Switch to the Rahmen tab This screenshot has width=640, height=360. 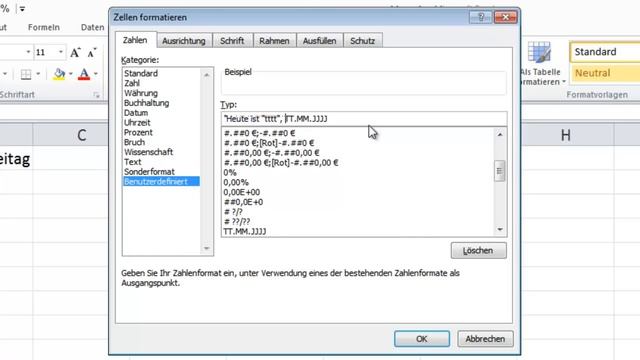tap(274, 41)
